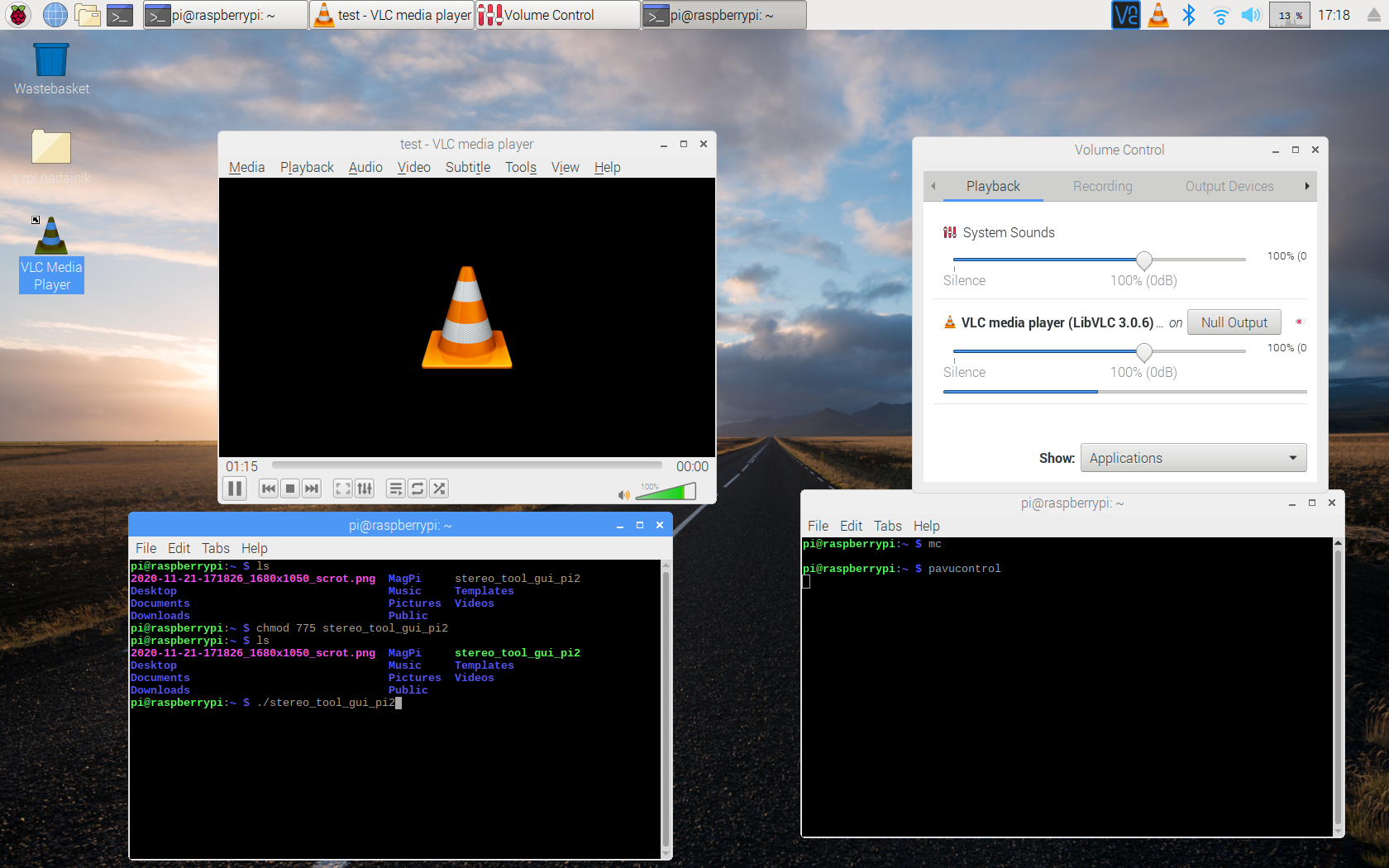Switch to Output Devices tab
The height and width of the screenshot is (868, 1389).
(1229, 186)
